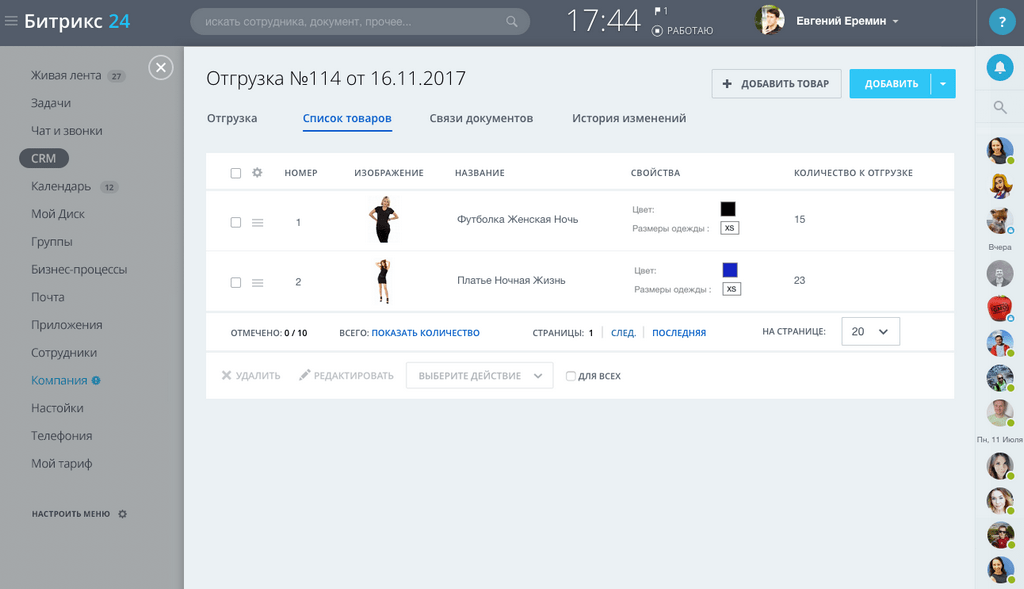Click Евгений Еремин profile avatar

(769, 21)
